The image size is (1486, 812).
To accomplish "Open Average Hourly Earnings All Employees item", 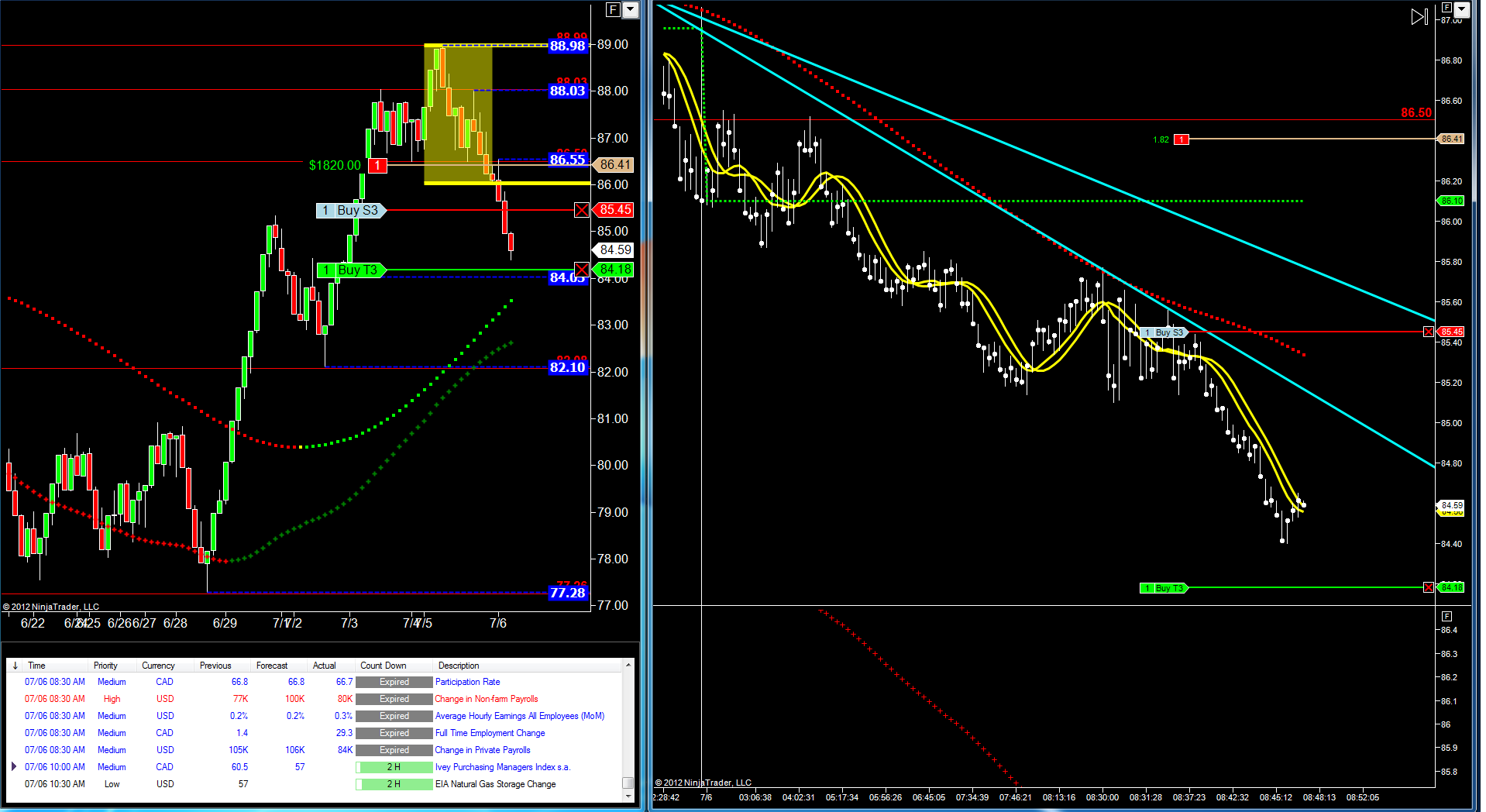I will click(x=520, y=716).
